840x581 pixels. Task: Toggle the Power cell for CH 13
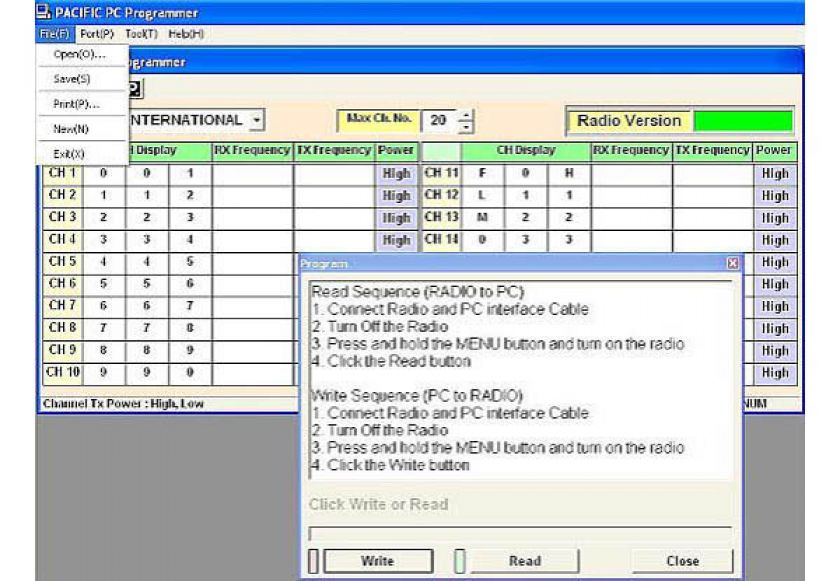[775, 218]
